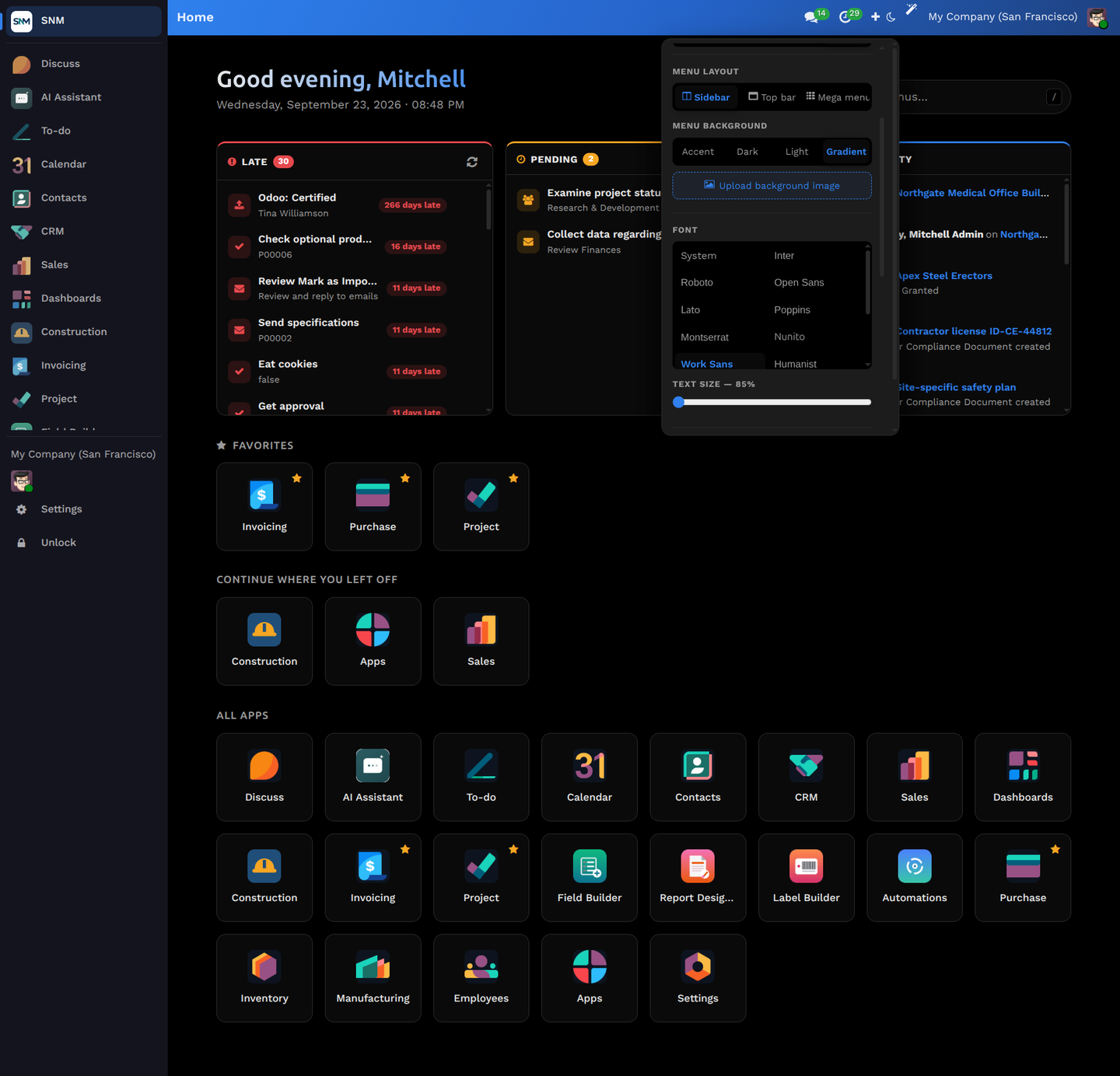Set menu background to Accent

(698, 152)
